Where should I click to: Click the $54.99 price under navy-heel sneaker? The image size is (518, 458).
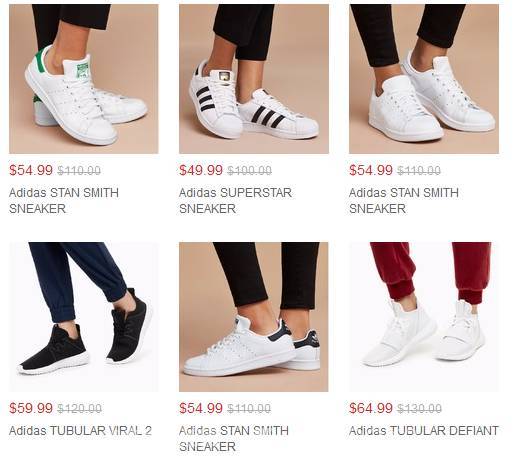pos(201,408)
